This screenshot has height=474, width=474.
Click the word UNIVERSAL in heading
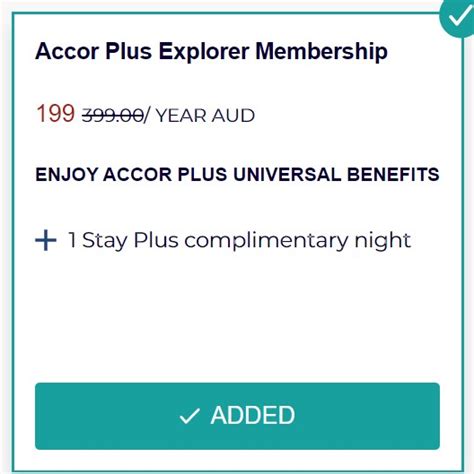coord(287,174)
